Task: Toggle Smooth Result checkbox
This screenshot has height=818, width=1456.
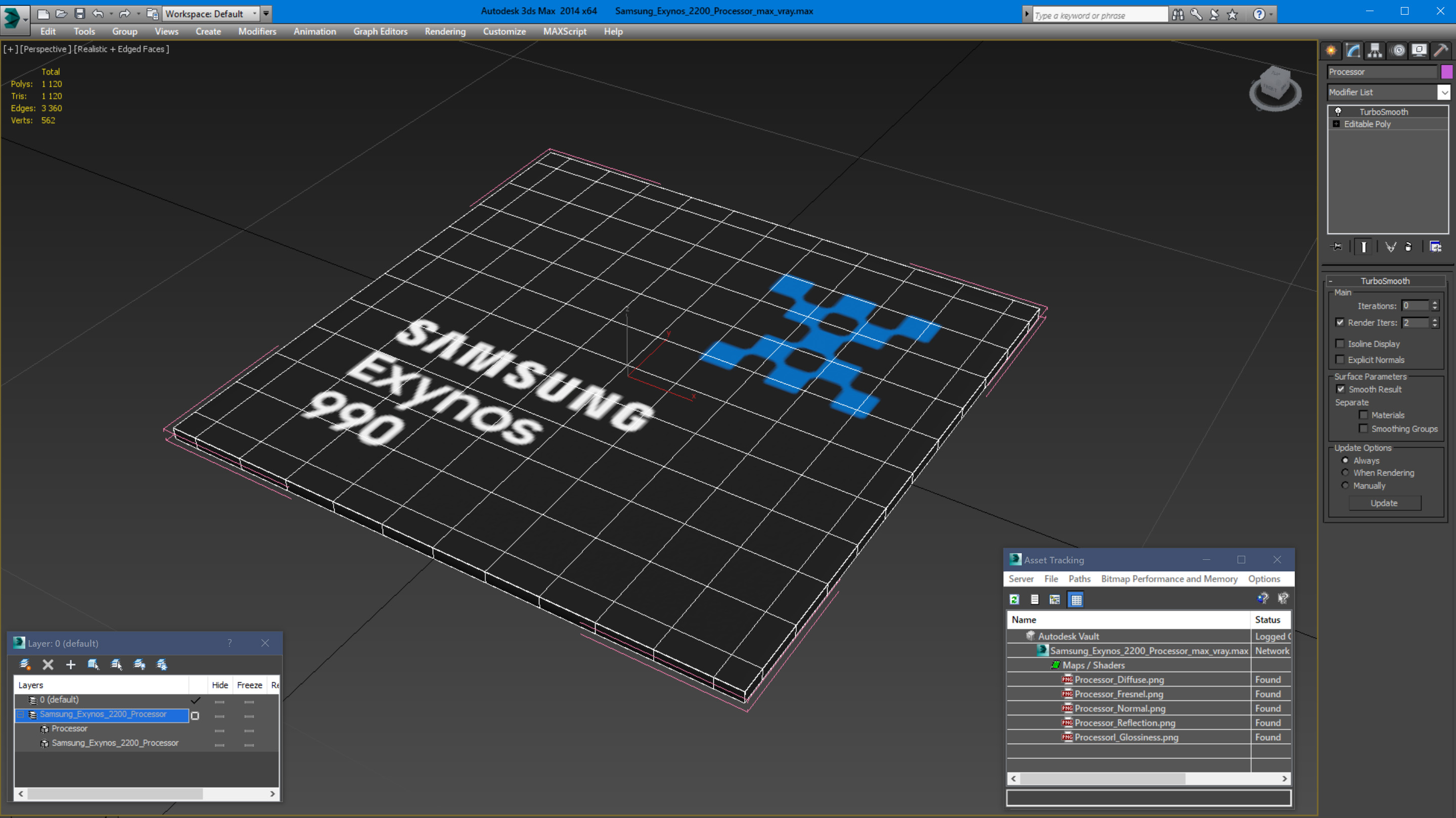Action: tap(1341, 389)
